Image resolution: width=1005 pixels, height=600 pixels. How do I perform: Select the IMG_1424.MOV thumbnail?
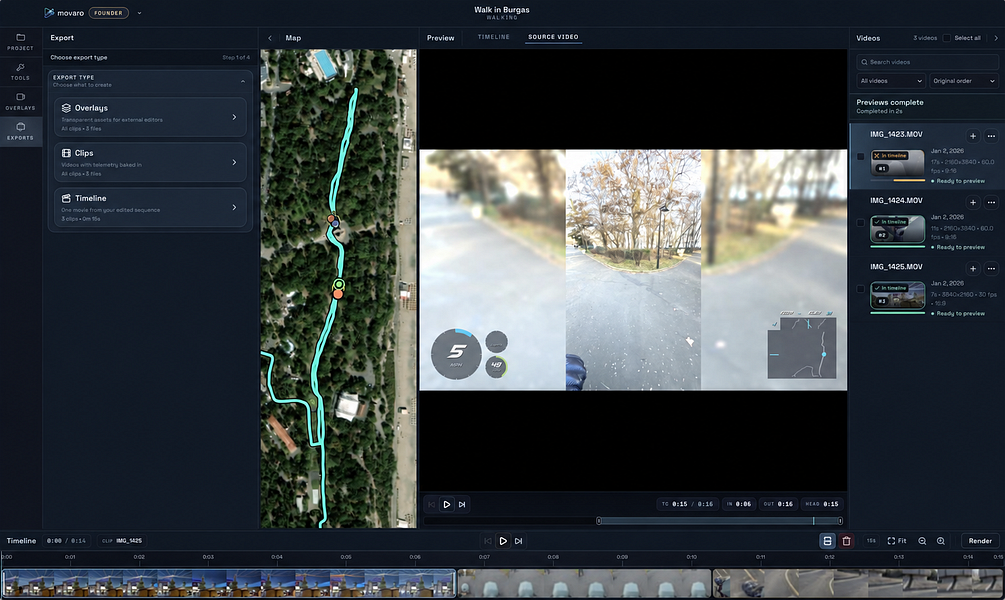(x=897, y=229)
